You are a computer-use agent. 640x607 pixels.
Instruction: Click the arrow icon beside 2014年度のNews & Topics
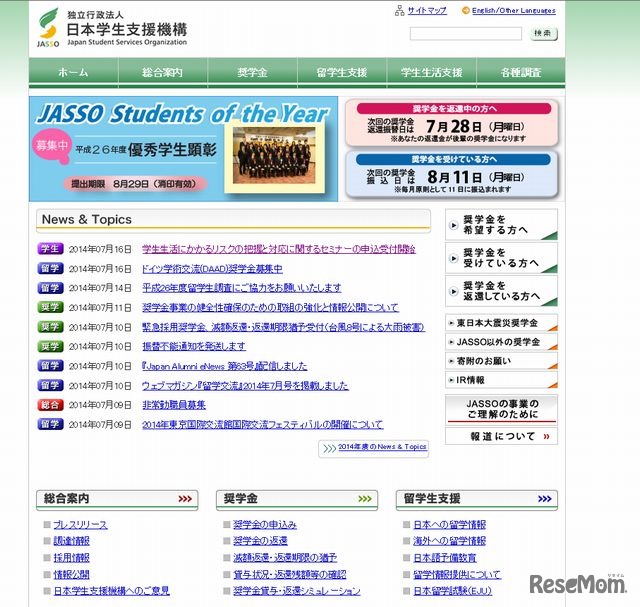point(329,449)
